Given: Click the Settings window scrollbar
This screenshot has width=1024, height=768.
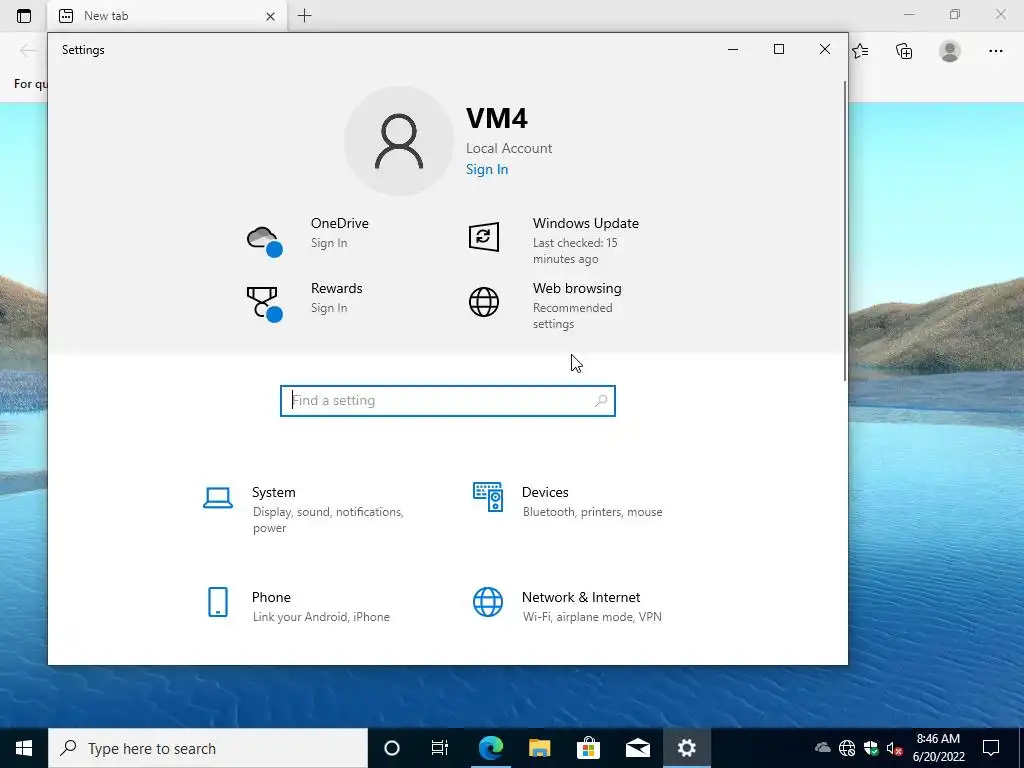Looking at the screenshot, I should 845,231.
